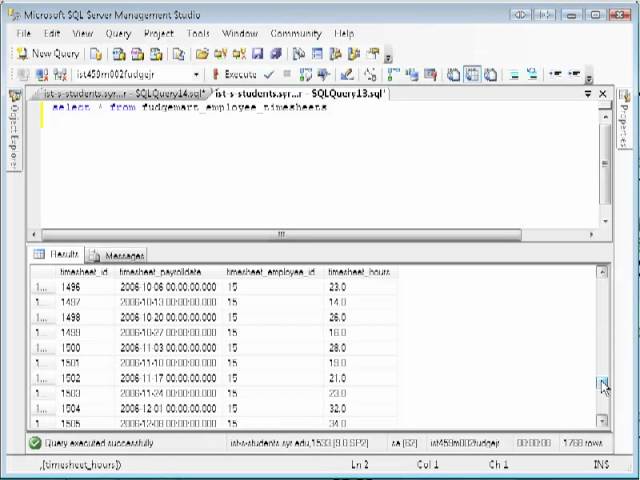Viewport: 640px width, 480px height.
Task: Show the Registered Servers window
Action: click(299, 54)
